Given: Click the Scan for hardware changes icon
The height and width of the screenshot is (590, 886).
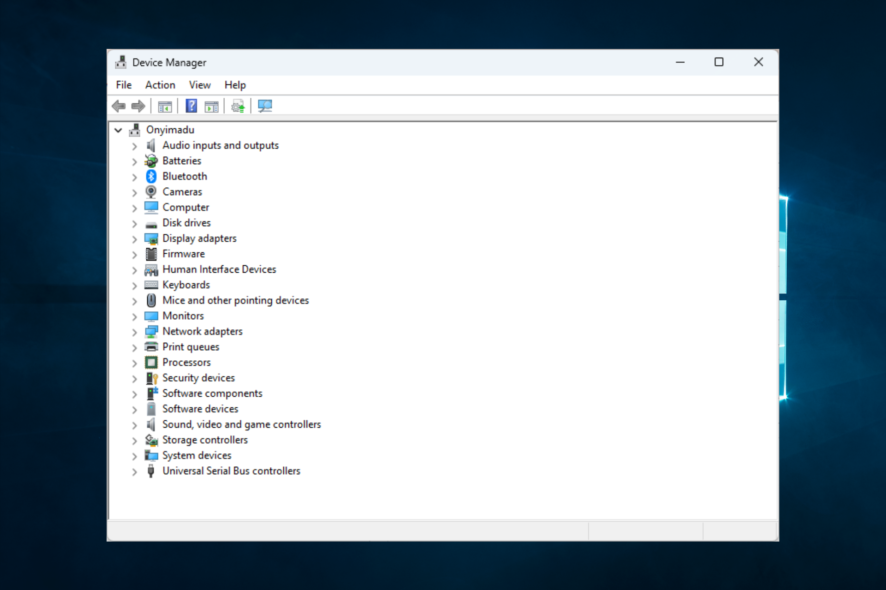Looking at the screenshot, I should (x=264, y=106).
